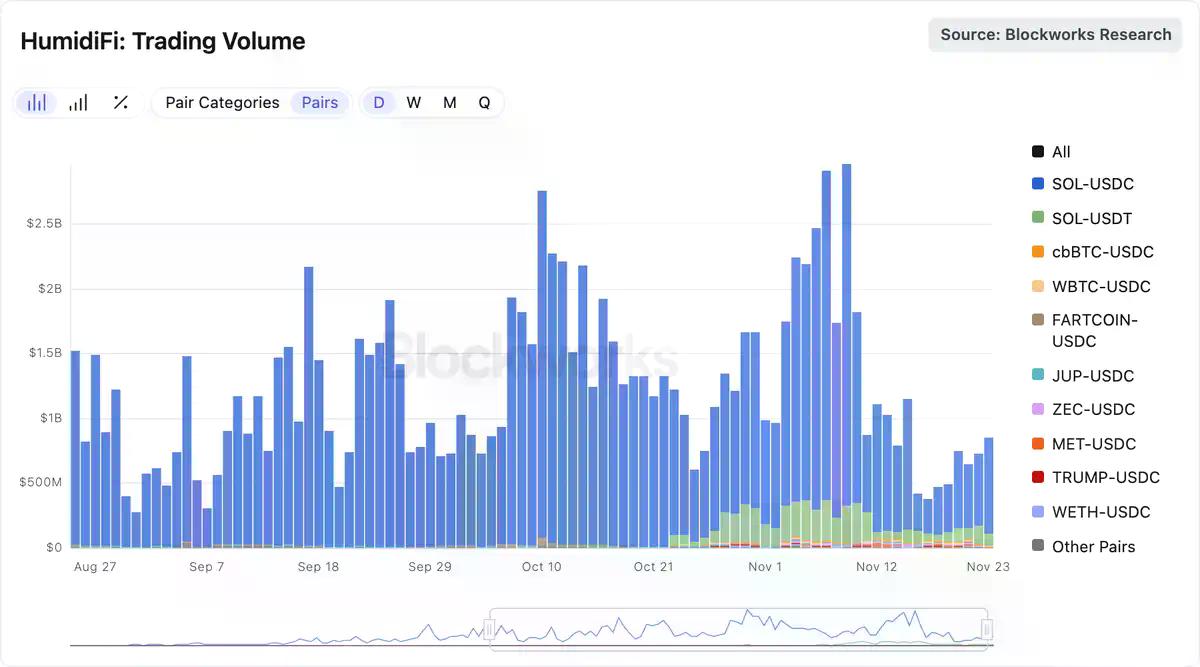Toggle SOL-USDC series in legend
The image size is (1200, 667).
tap(1092, 184)
